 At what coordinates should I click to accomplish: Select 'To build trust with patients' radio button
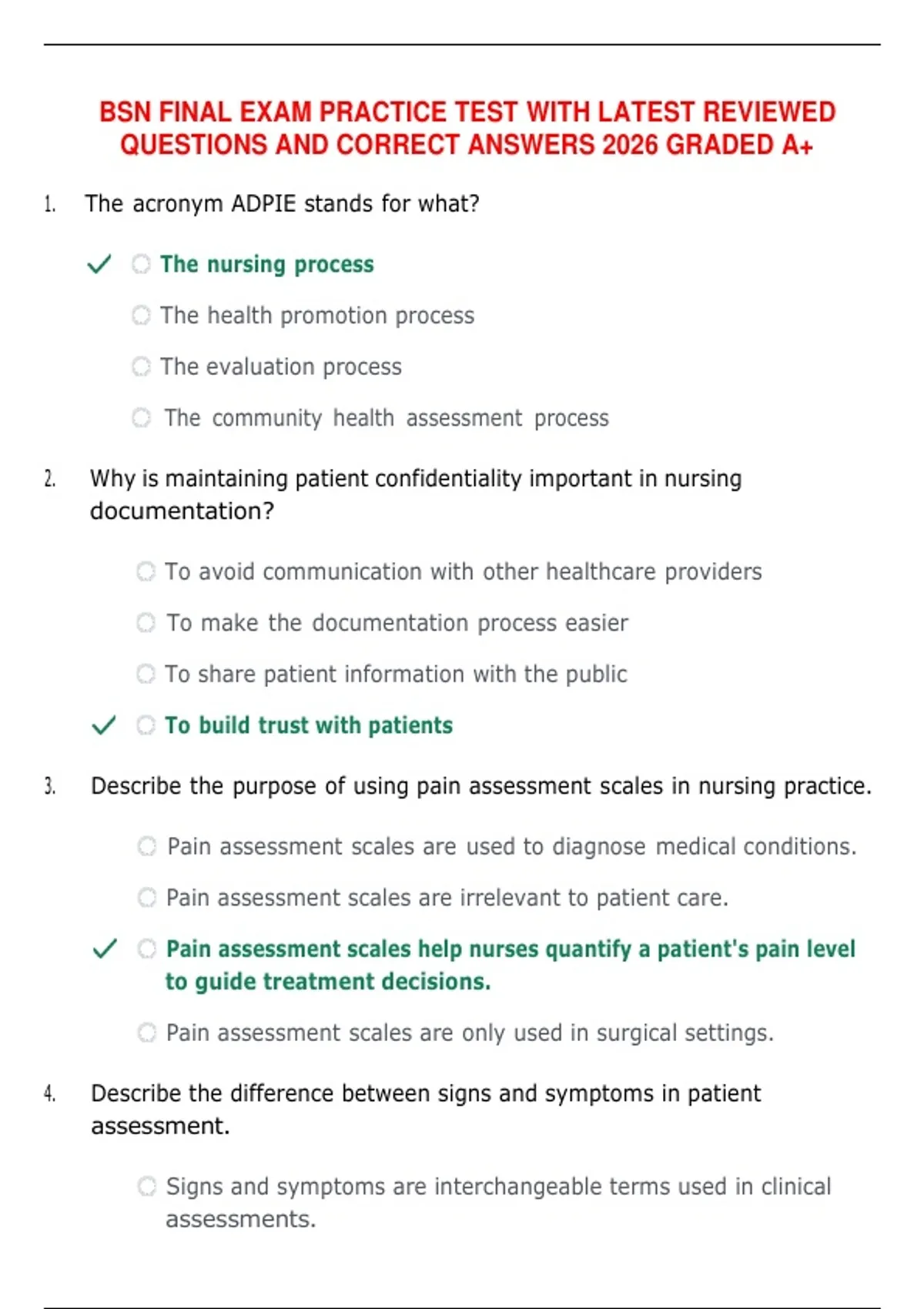[146, 725]
